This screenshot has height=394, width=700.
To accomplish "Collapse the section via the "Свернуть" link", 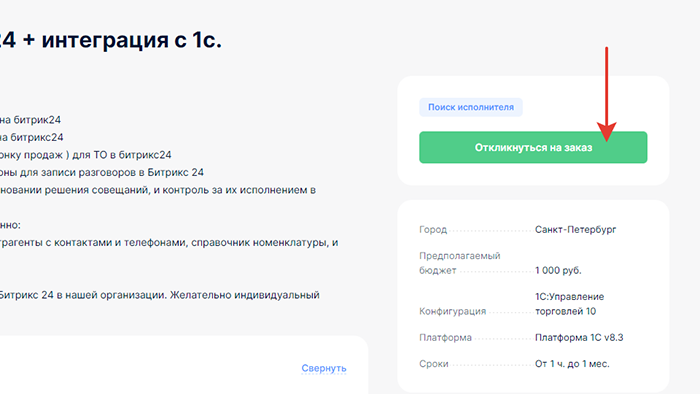I will point(324,368).
